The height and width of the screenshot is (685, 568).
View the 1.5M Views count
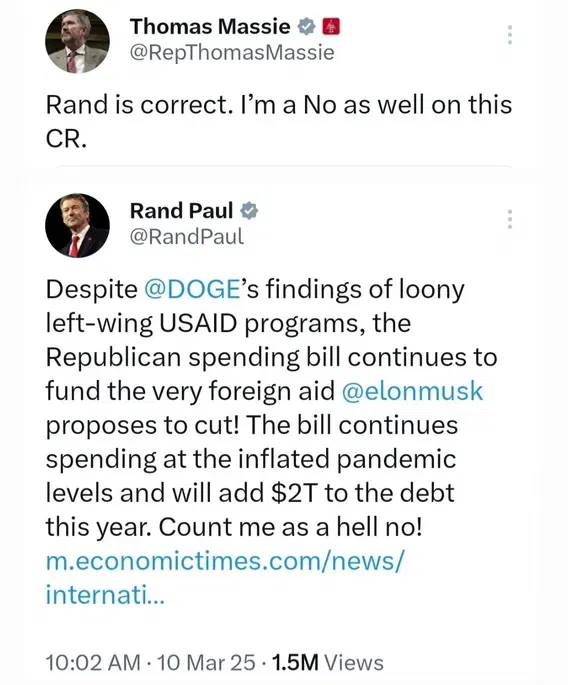tap(328, 662)
